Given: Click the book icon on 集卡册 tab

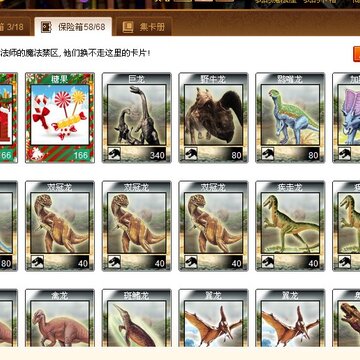Looking at the screenshot, I should click(128, 27).
